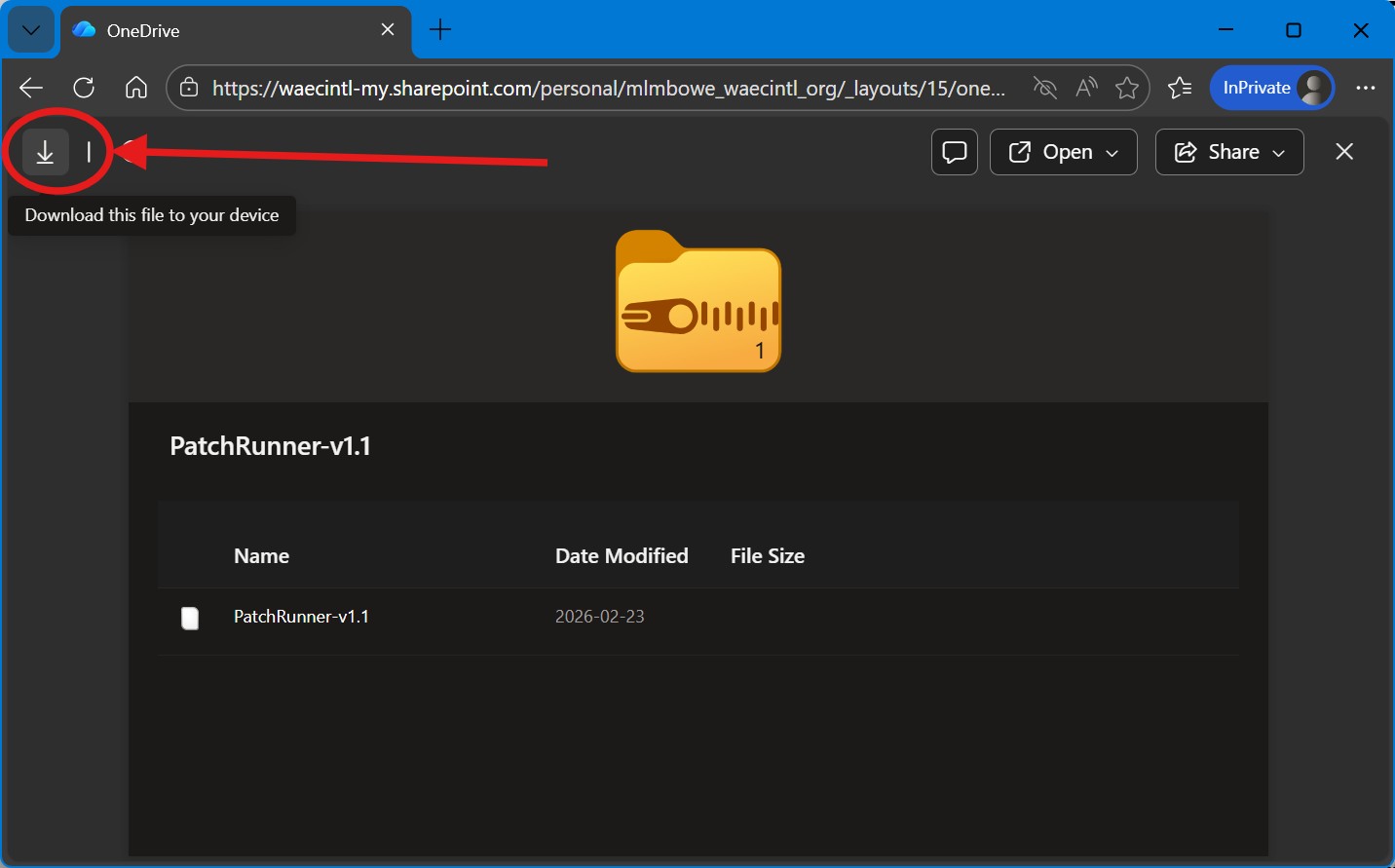
Task: Open browser settings and more menu
Action: click(1367, 88)
